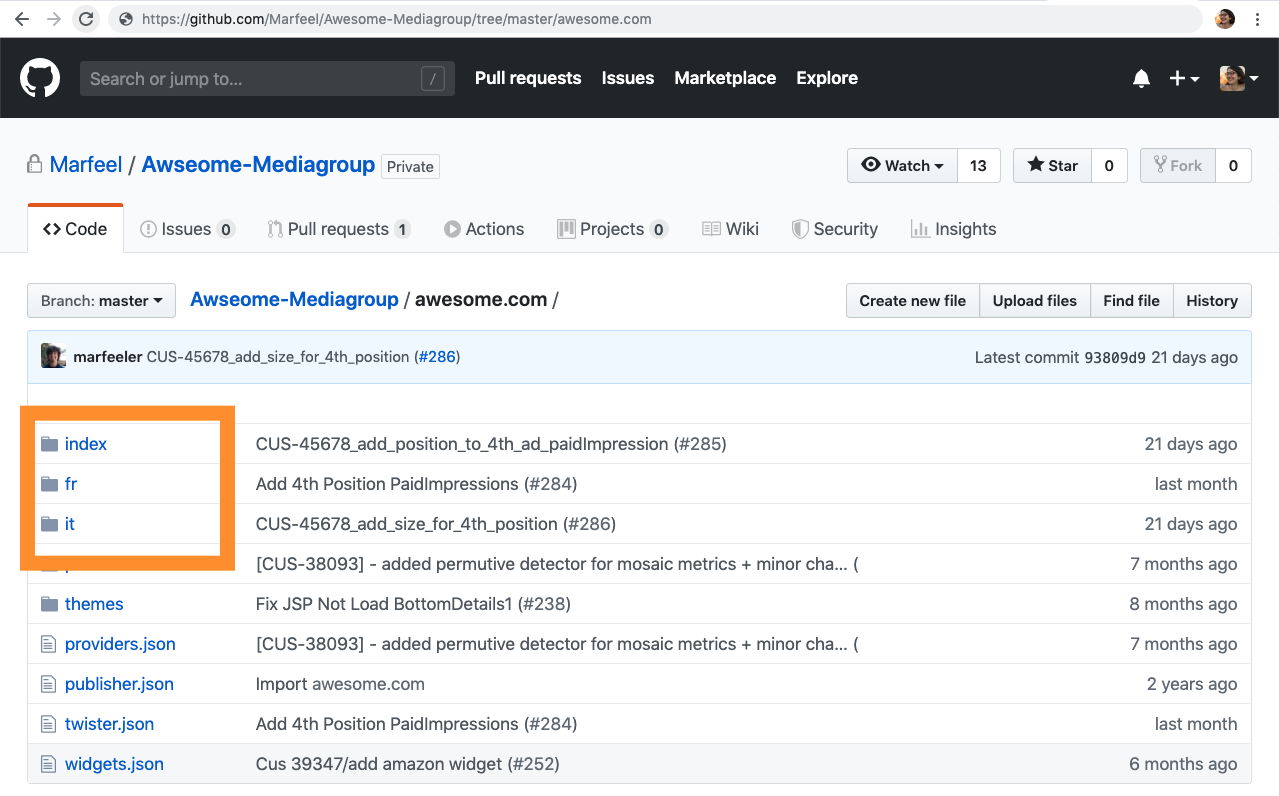The height and width of the screenshot is (796, 1279).
Task: Open Issues in the top navigation
Action: click(628, 78)
